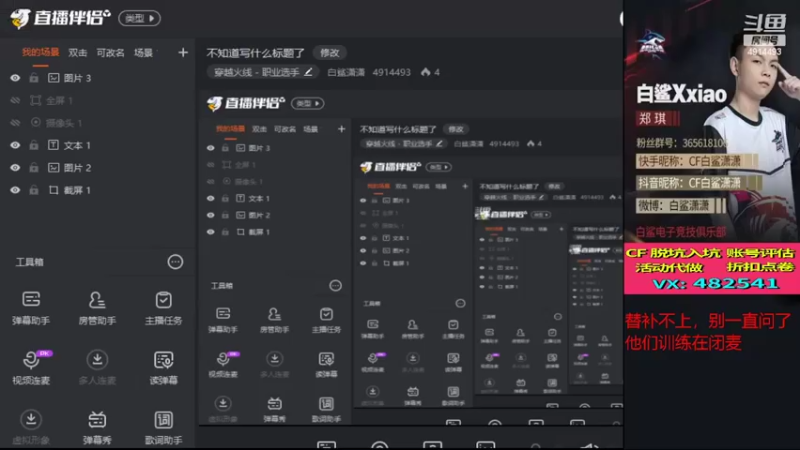800x450 pixels.
Task: Hide the 图片 3 source with its eye
Action: click(x=15, y=78)
